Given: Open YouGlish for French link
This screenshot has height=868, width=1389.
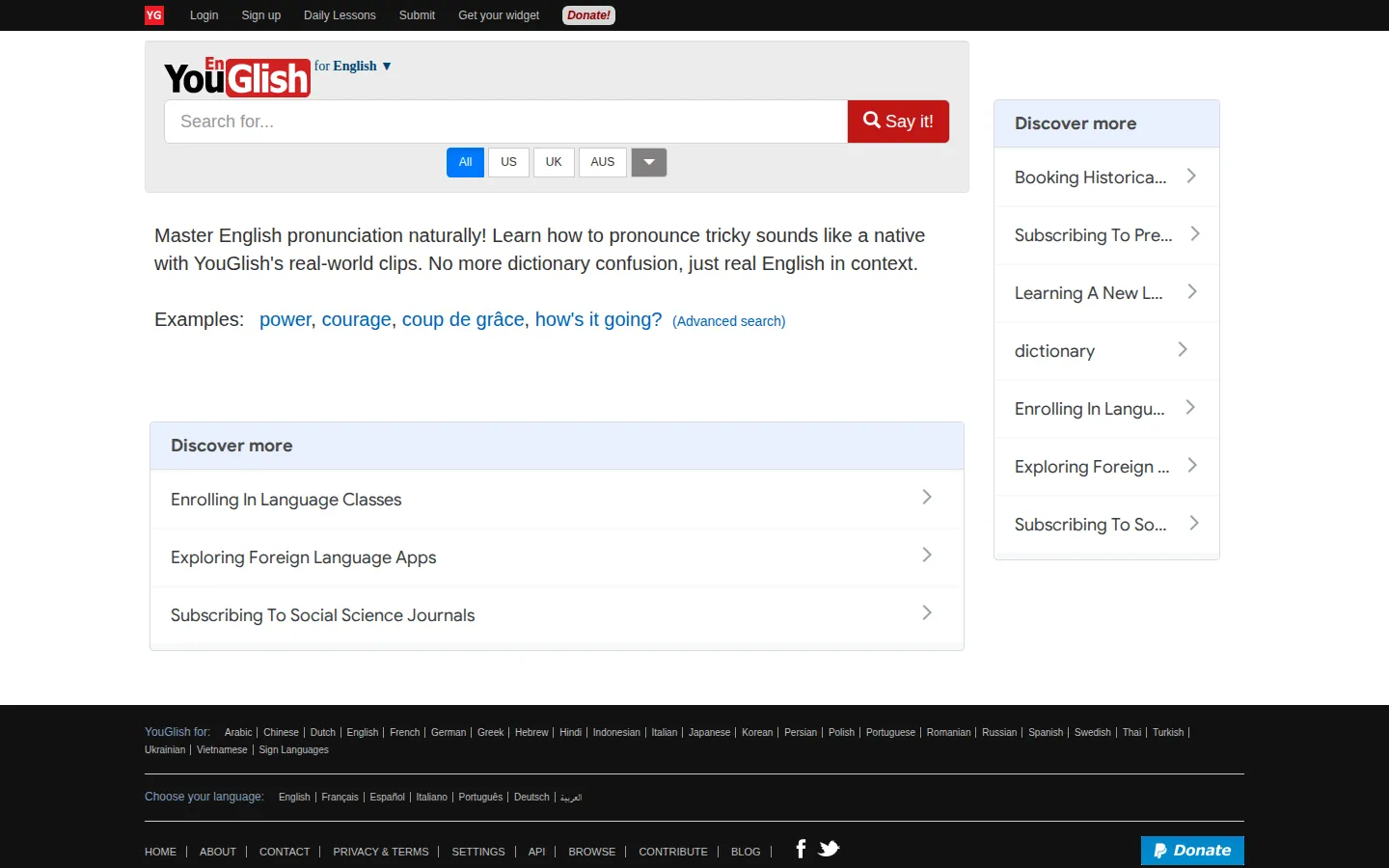Looking at the screenshot, I should [x=405, y=732].
